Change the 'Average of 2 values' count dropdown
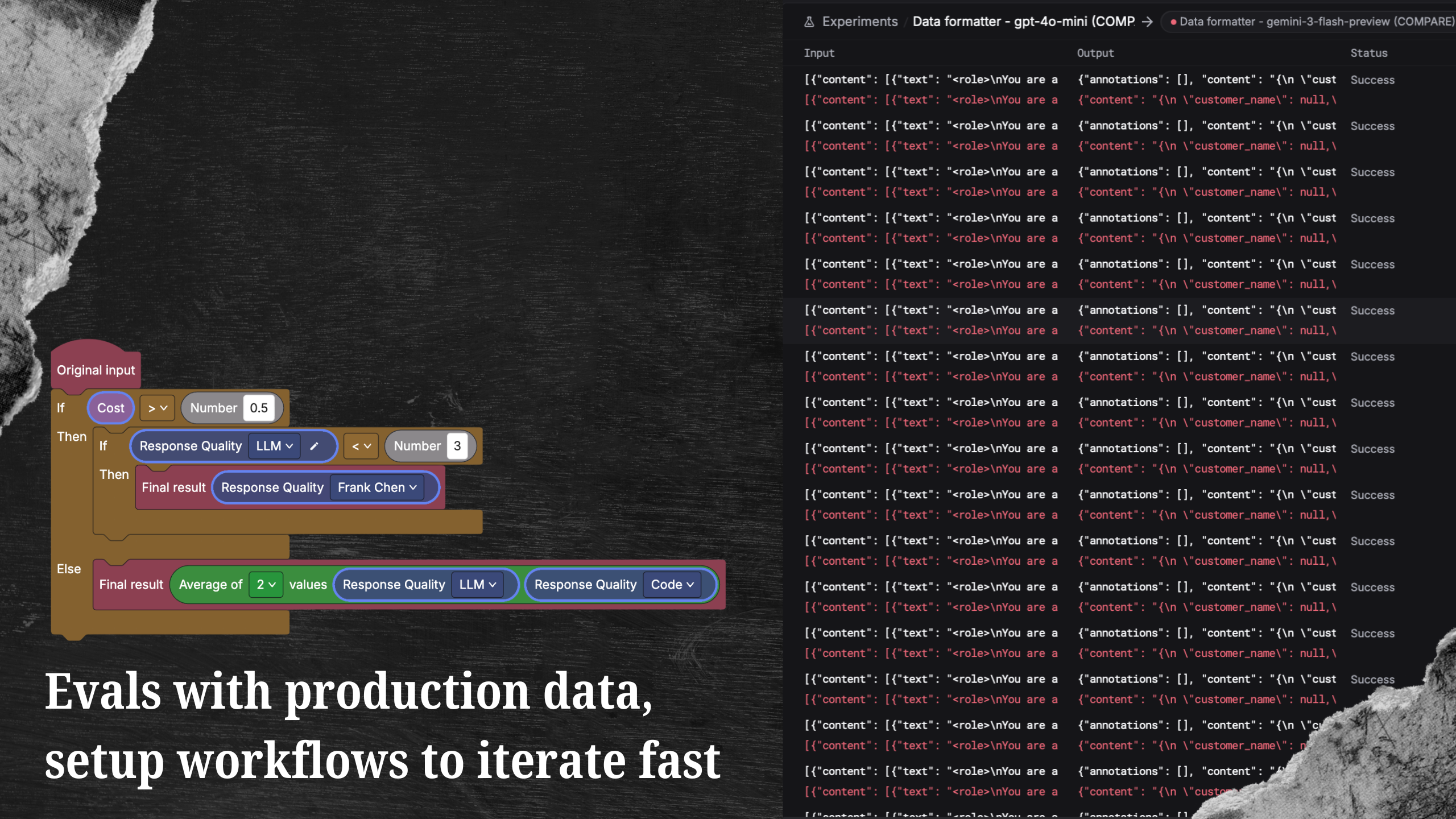Image resolution: width=1456 pixels, height=819 pixels. coord(265,584)
